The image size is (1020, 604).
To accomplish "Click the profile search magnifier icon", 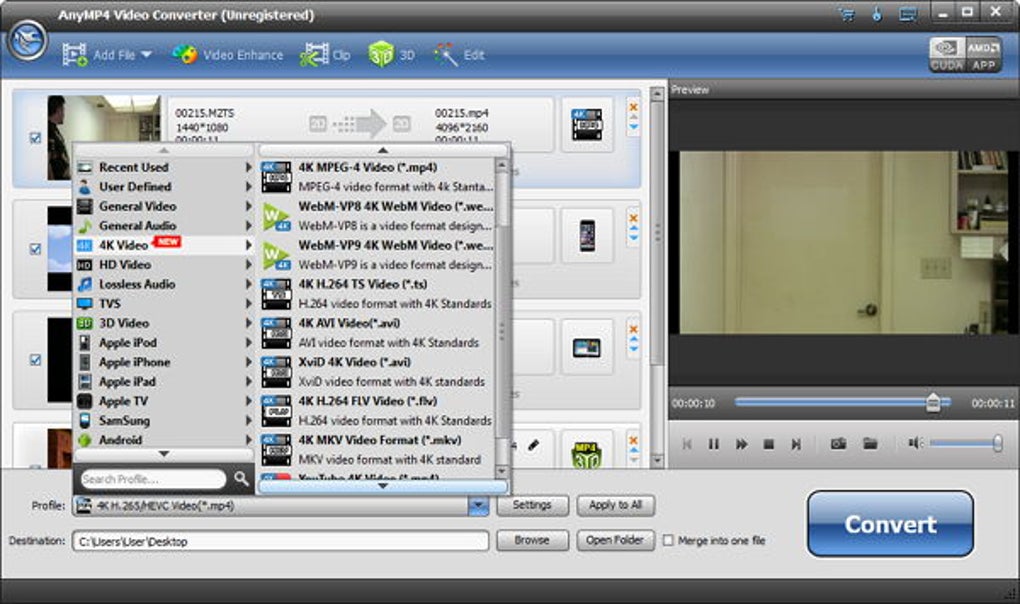I will coord(241,479).
